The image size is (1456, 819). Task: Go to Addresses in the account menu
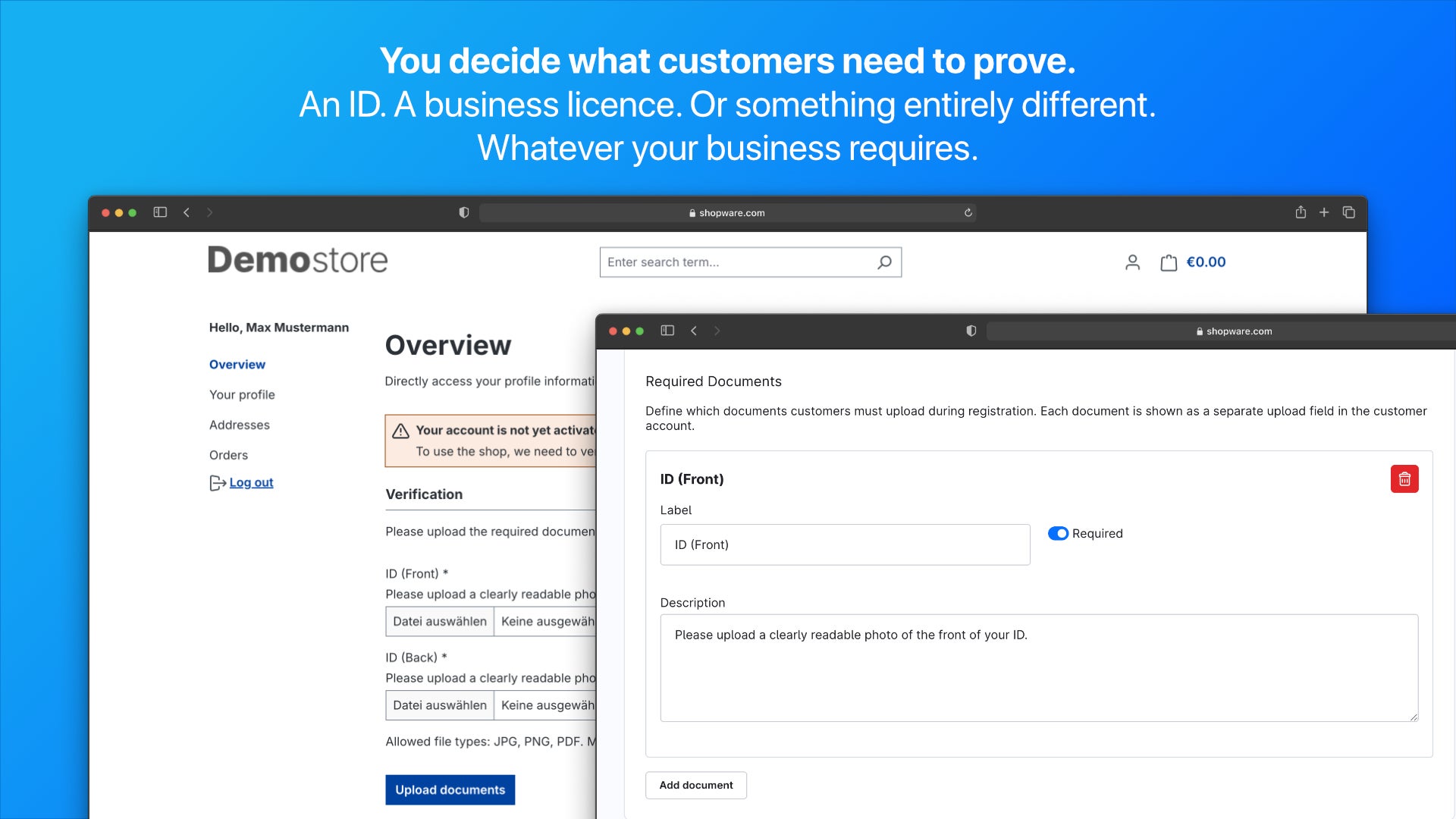[240, 425]
